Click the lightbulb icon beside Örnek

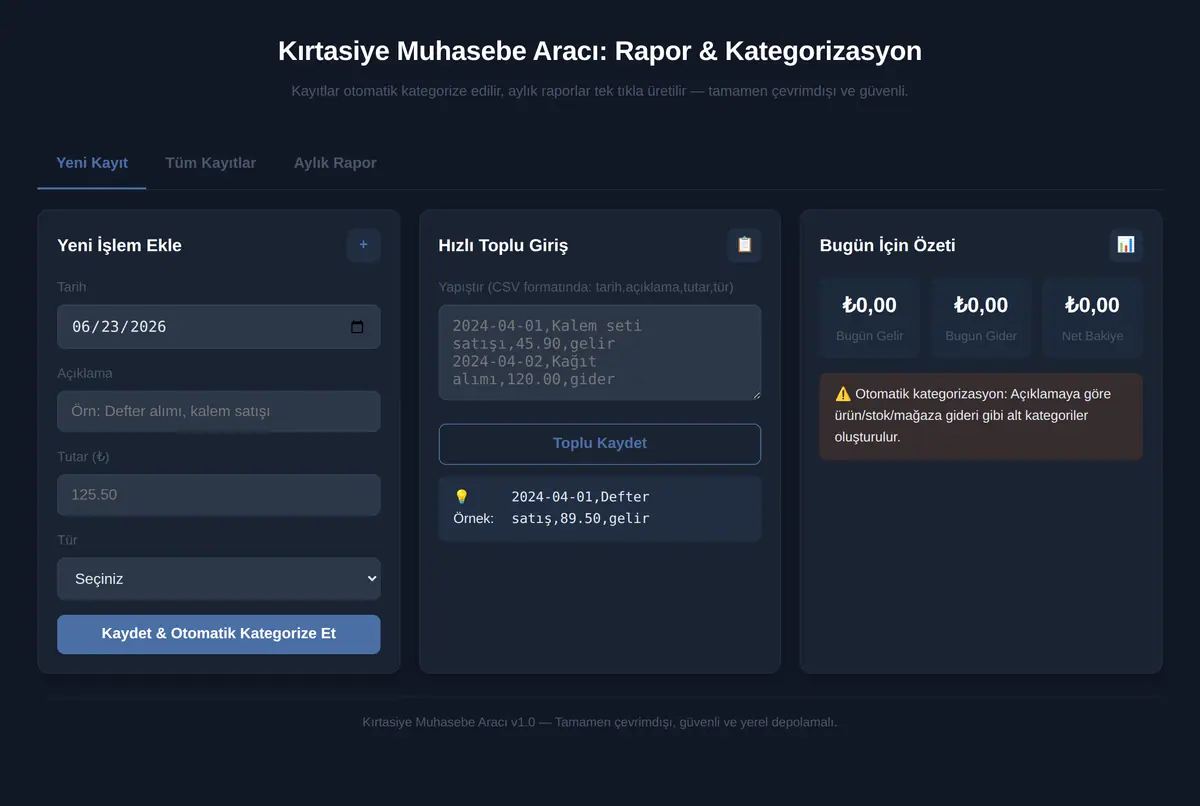point(461,497)
